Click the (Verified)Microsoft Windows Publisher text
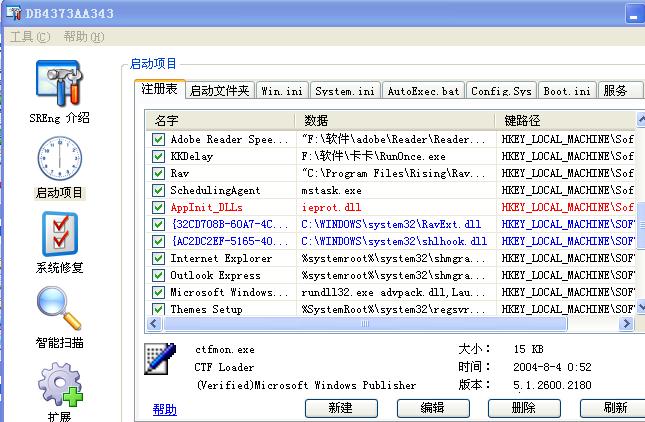Image resolution: width=645 pixels, height=422 pixels. tap(306, 385)
